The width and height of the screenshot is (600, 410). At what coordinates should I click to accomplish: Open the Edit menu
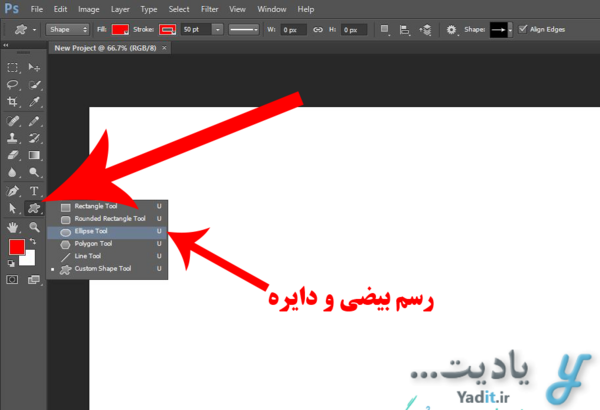coord(60,9)
